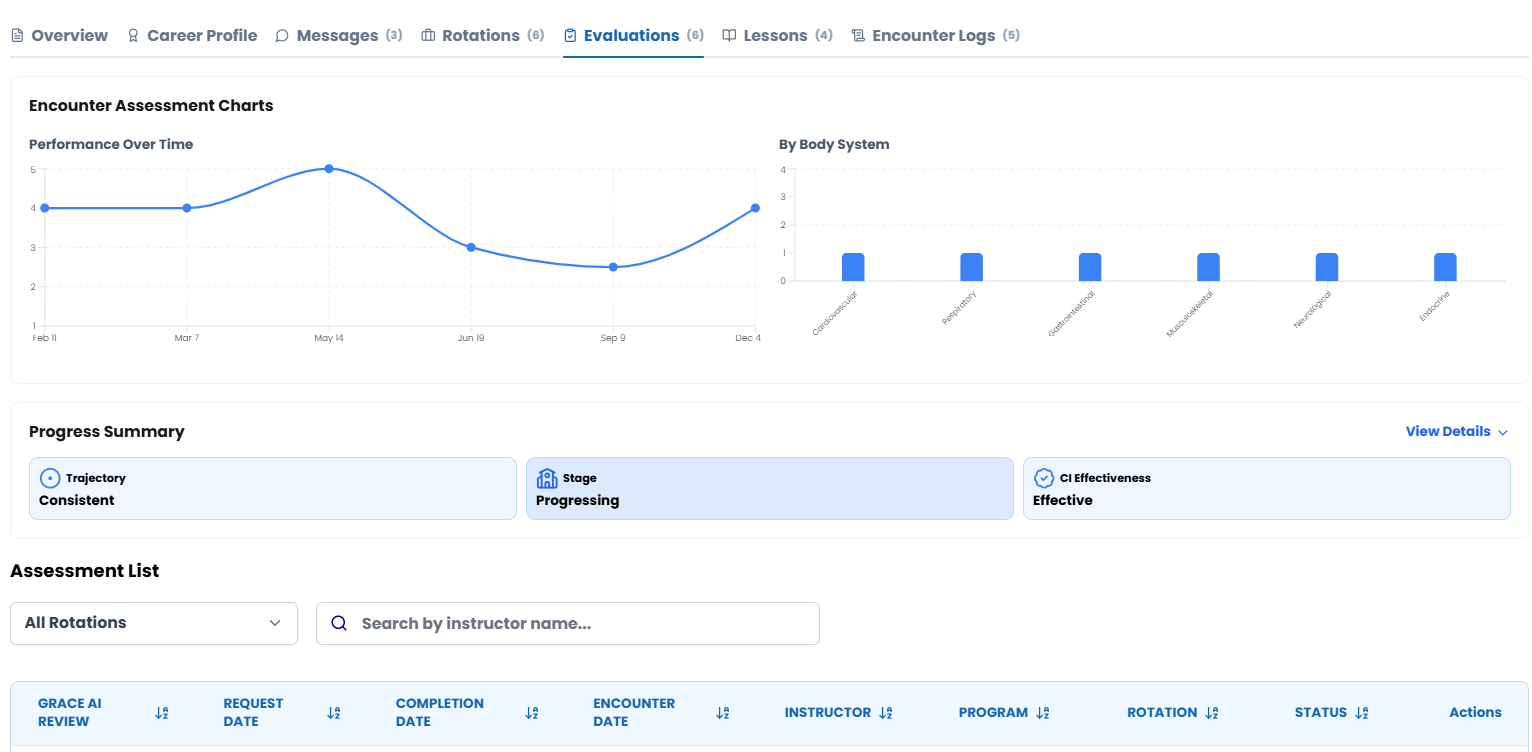1532x752 pixels.
Task: Click the Encounter Logs scroll icon
Action: (x=858, y=36)
